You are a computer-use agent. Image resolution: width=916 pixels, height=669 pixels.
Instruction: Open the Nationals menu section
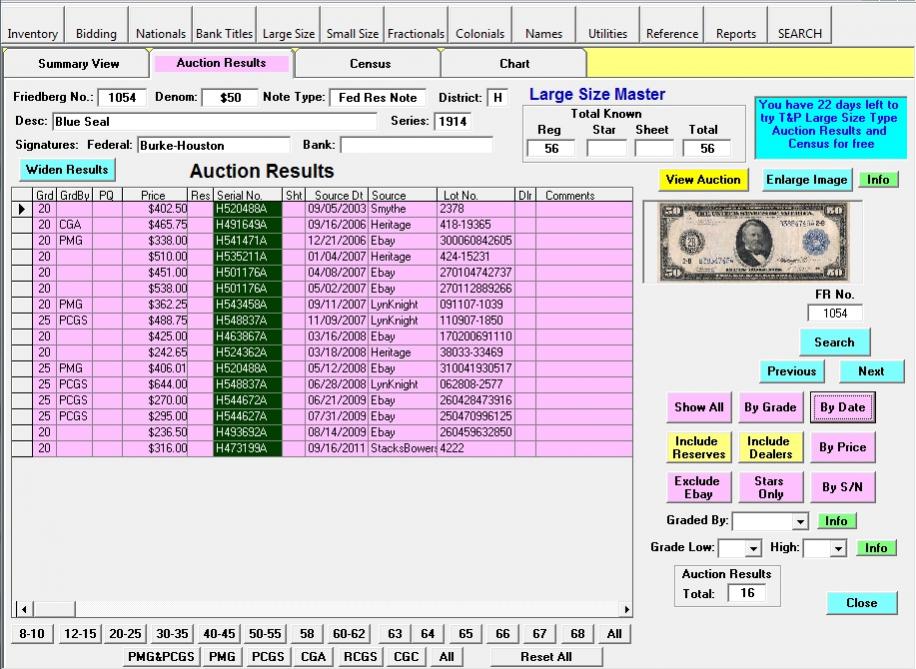[161, 33]
